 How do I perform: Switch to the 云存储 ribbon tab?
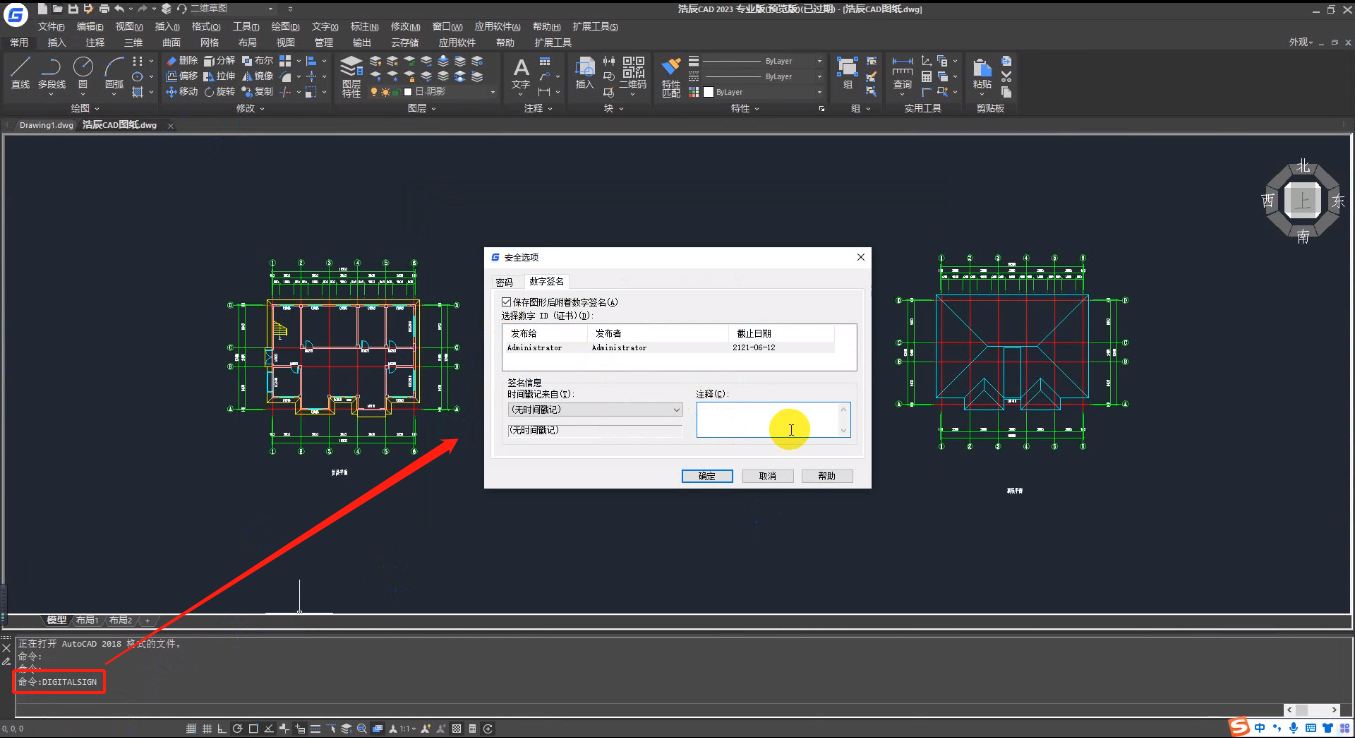pyautogui.click(x=404, y=42)
